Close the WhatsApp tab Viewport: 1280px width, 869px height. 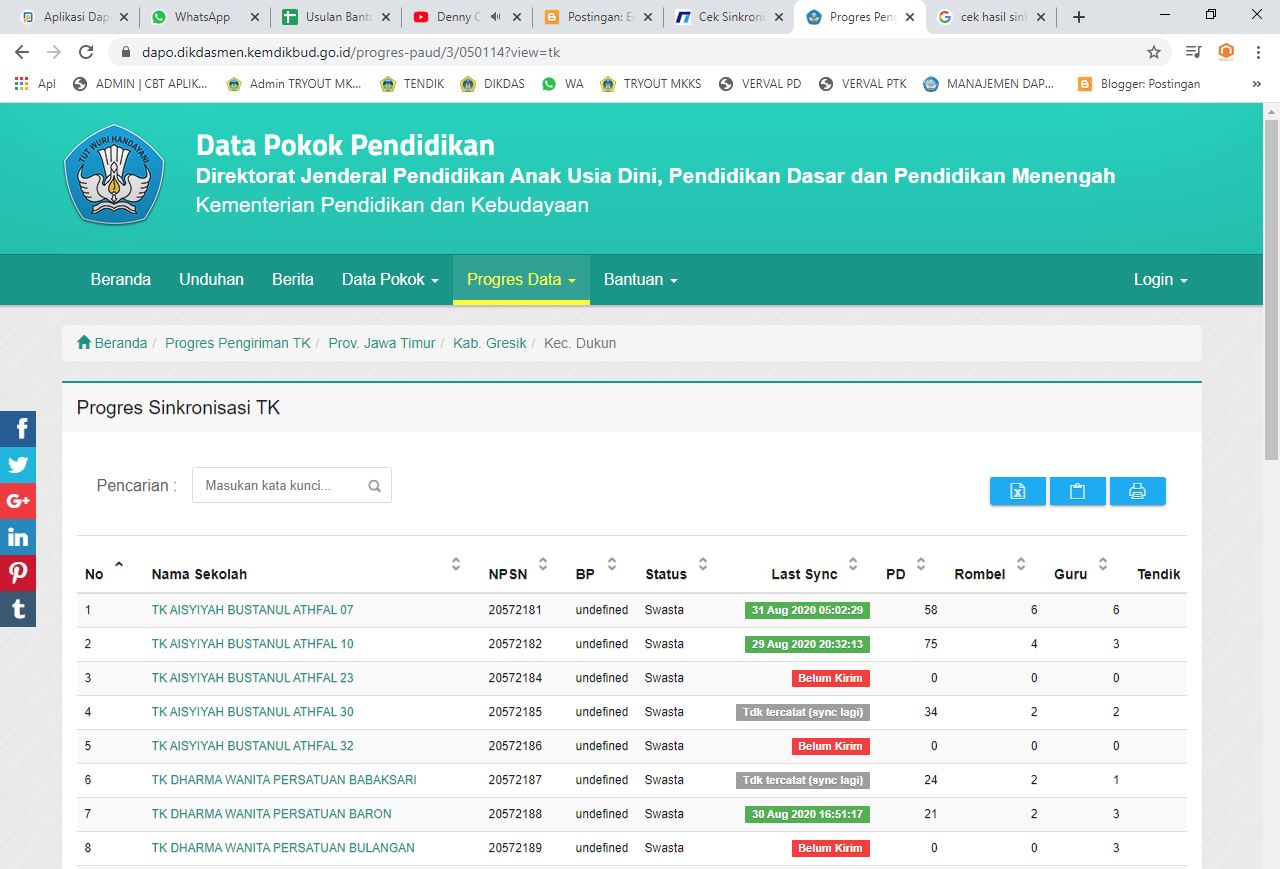pos(254,17)
